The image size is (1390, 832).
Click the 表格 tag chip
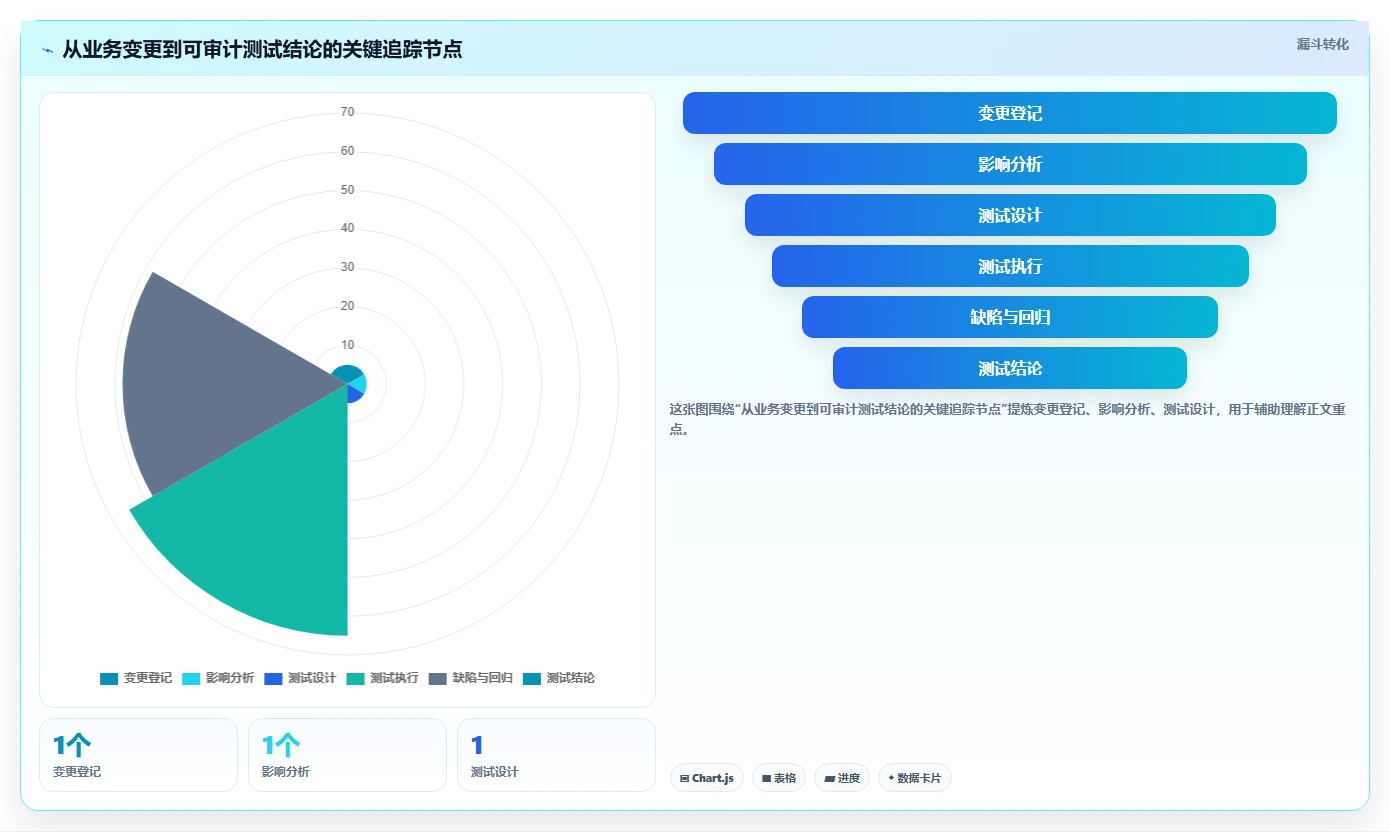[x=778, y=778]
